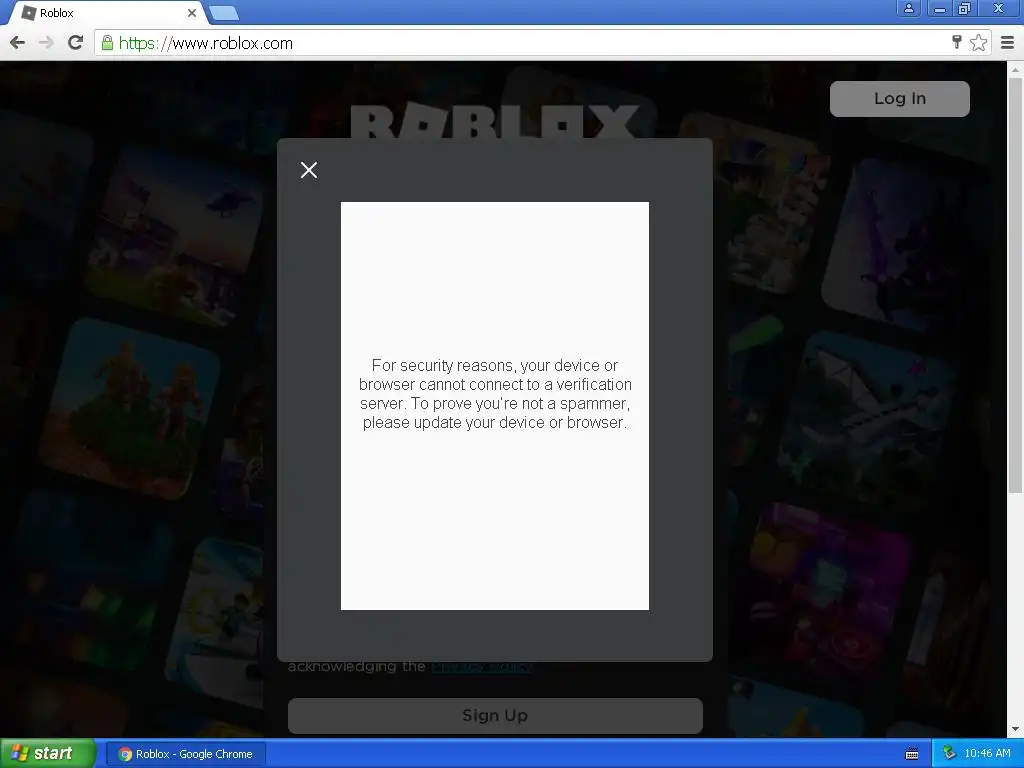Screen dimensions: 1024x768
Task: Click the vertical scrollbar thumb
Action: [1015, 285]
